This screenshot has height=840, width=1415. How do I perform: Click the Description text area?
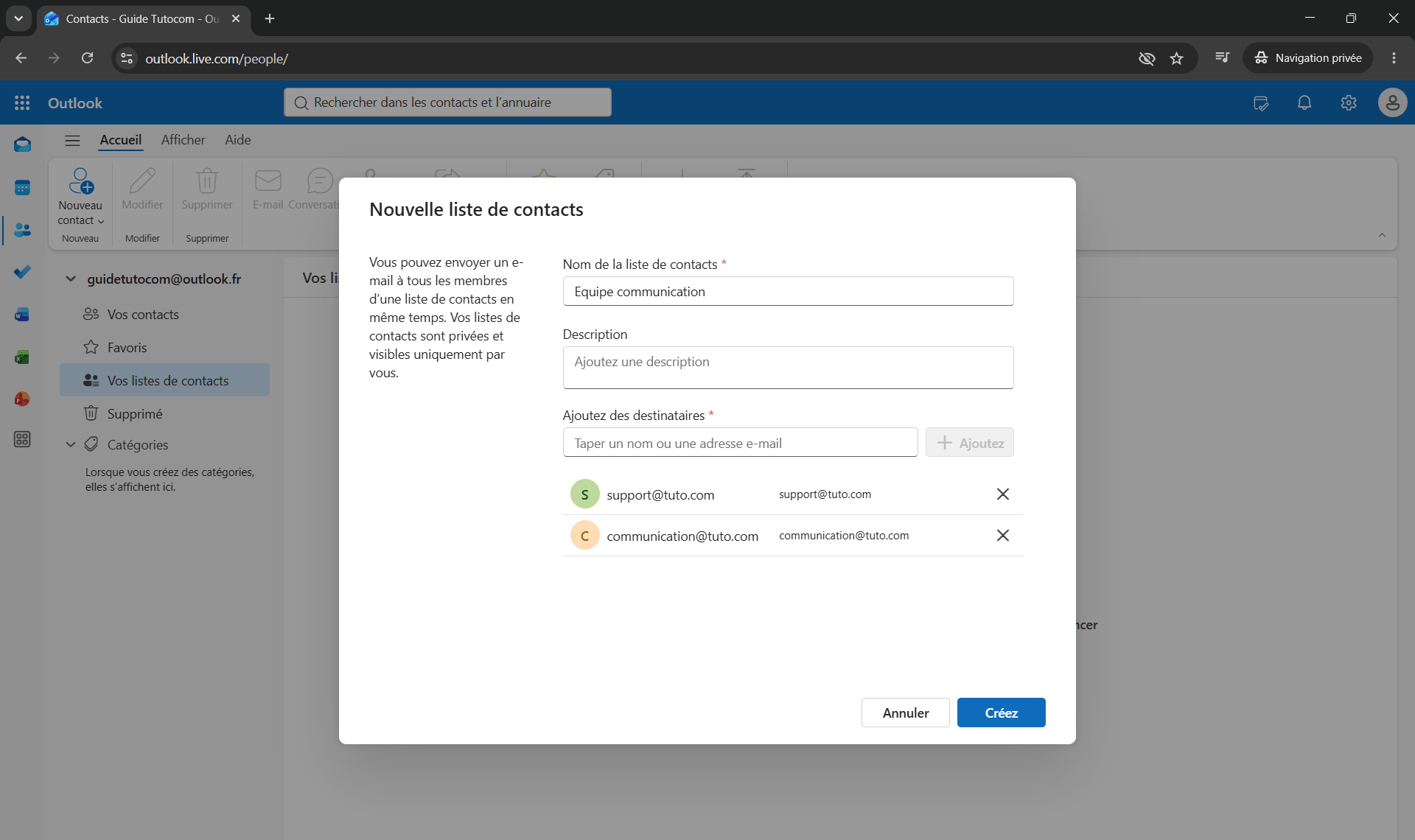[x=789, y=368]
